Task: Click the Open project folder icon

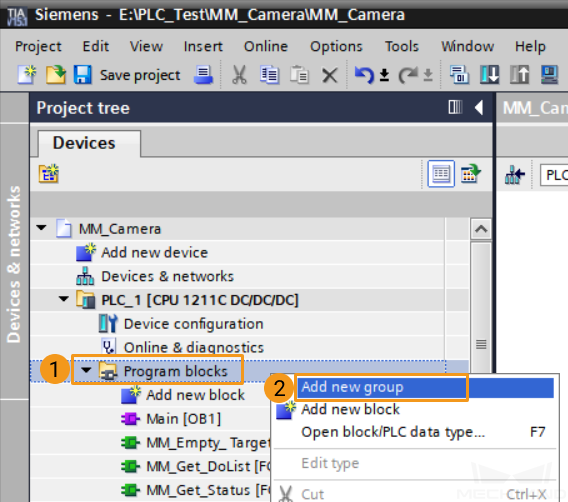Action: coord(56,75)
